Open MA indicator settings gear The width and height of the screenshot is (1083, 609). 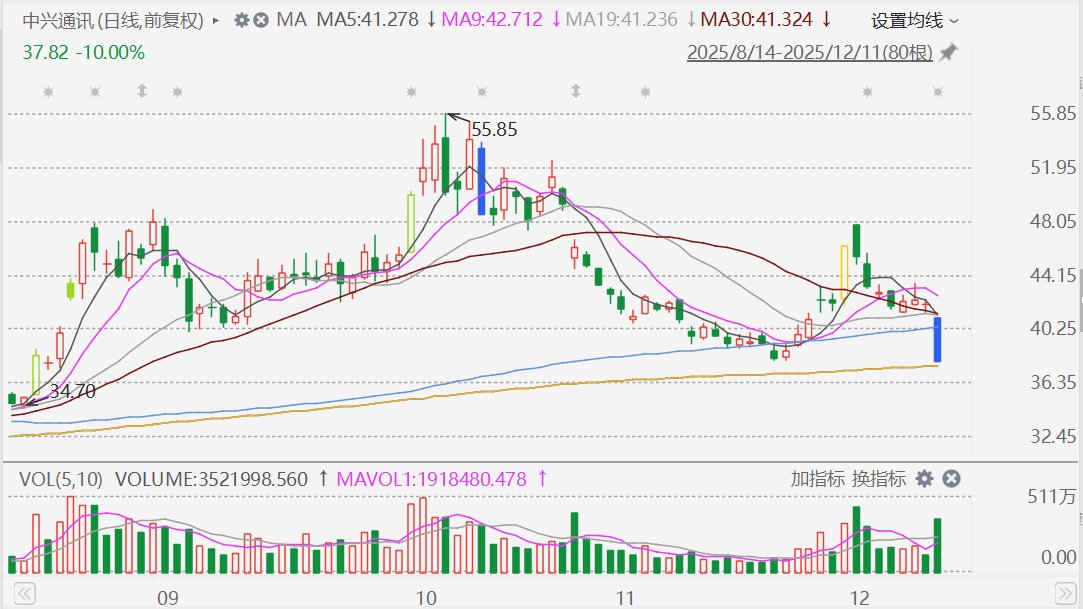tap(241, 20)
